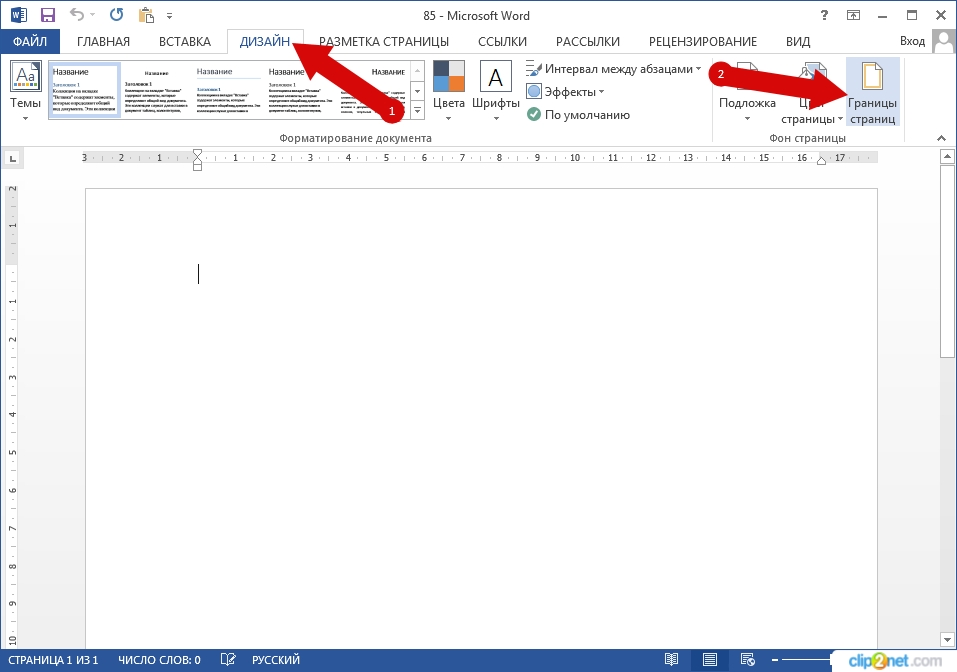Undo the last action
This screenshot has height=672, width=957.
click(76, 15)
